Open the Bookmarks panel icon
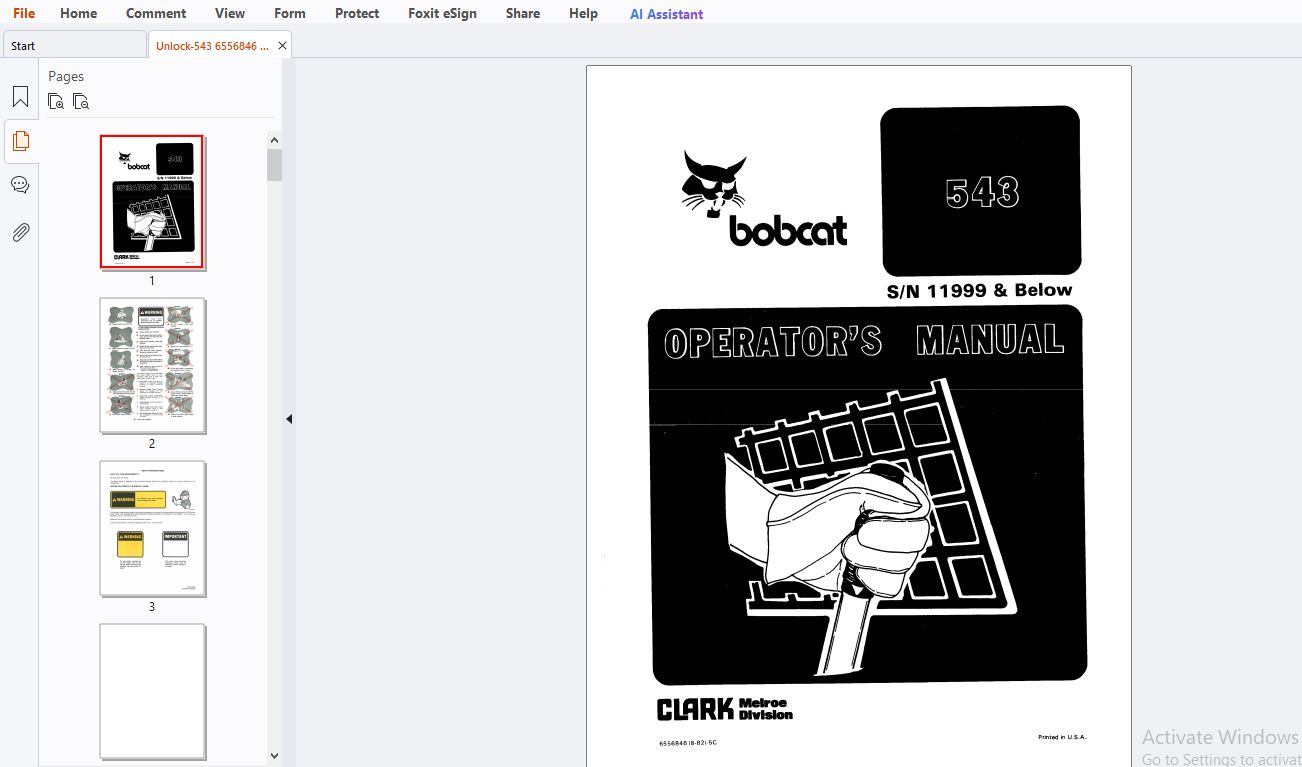Viewport: 1302px width, 767px height. tap(20, 97)
